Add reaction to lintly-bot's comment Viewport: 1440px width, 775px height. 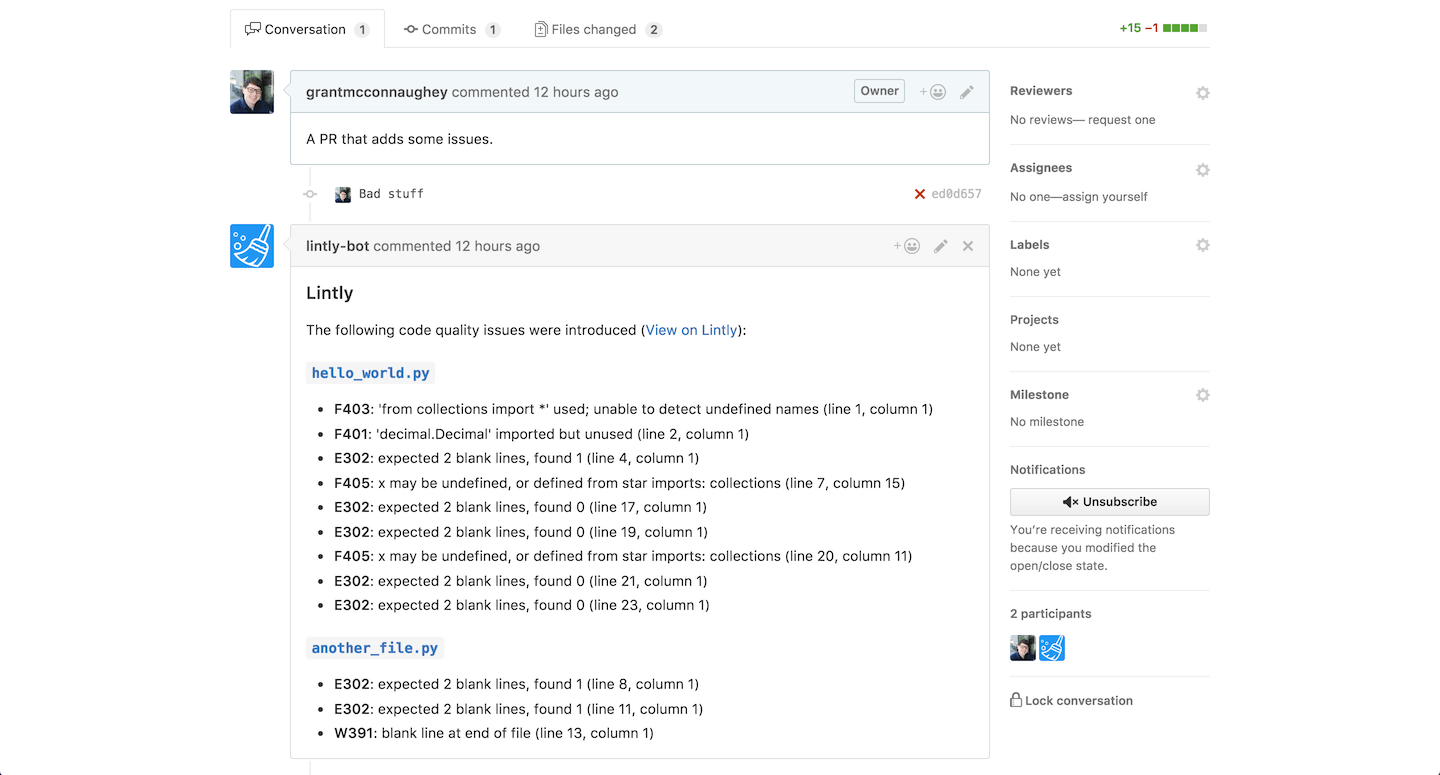pos(907,246)
